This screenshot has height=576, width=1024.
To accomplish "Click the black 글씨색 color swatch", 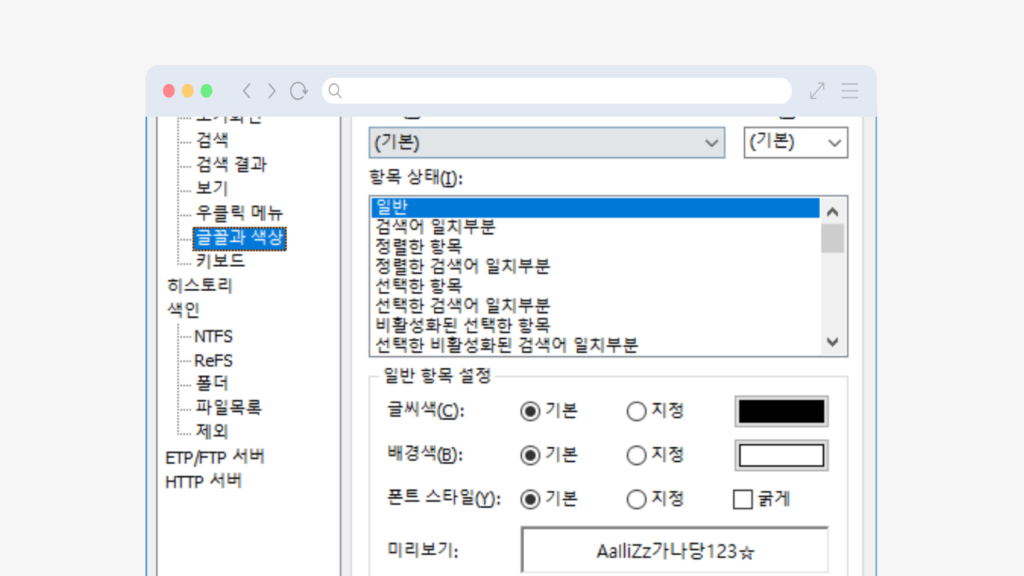I will pos(781,411).
